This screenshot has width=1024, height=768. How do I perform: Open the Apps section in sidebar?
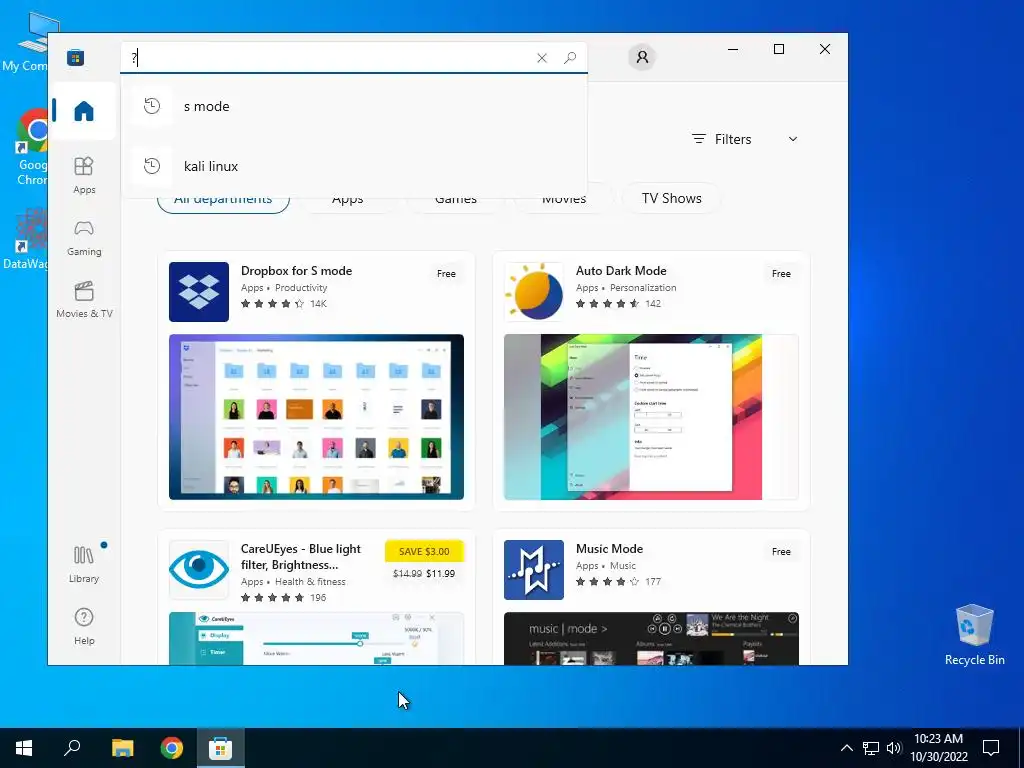(84, 175)
